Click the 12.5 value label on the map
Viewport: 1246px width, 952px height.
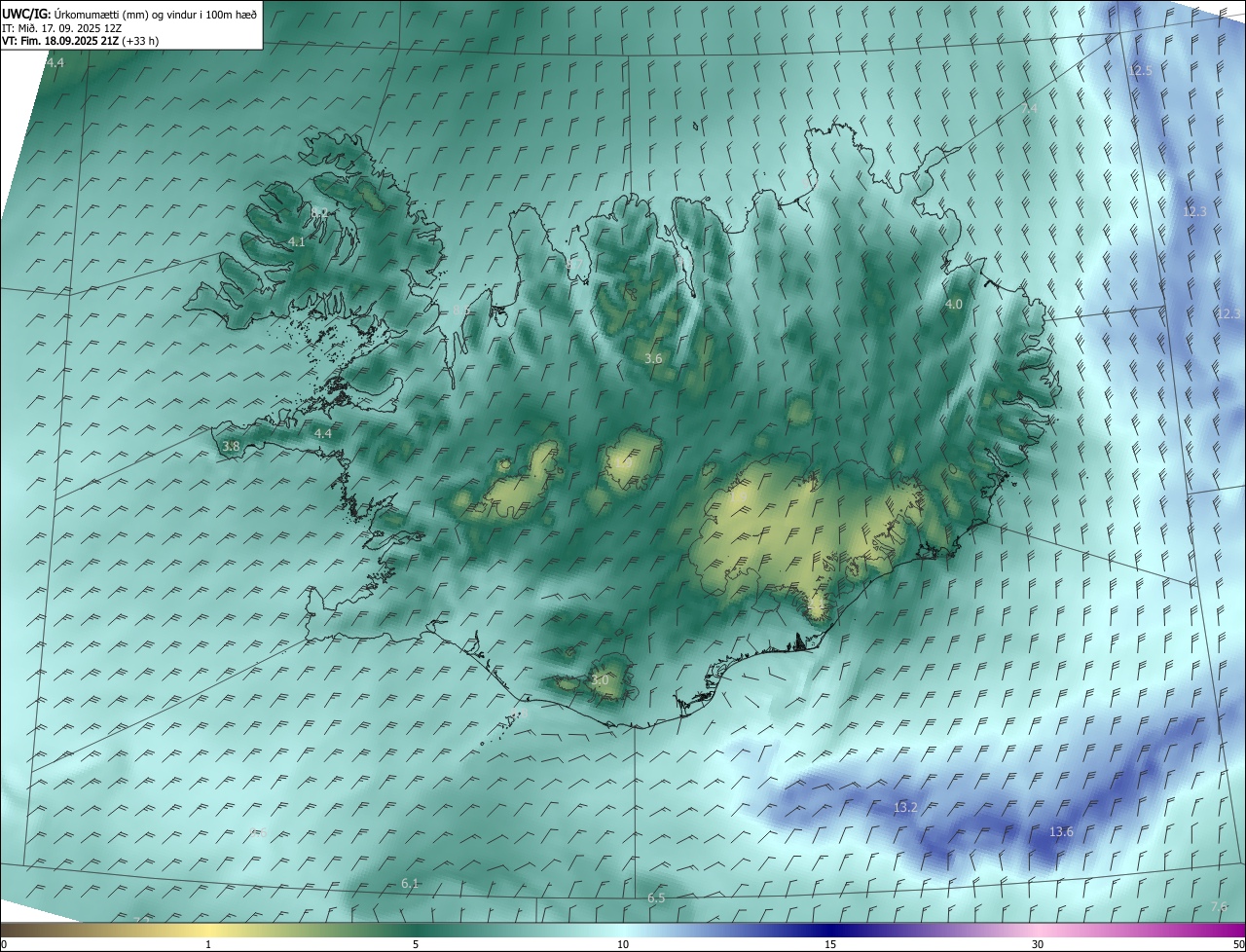tap(1140, 71)
